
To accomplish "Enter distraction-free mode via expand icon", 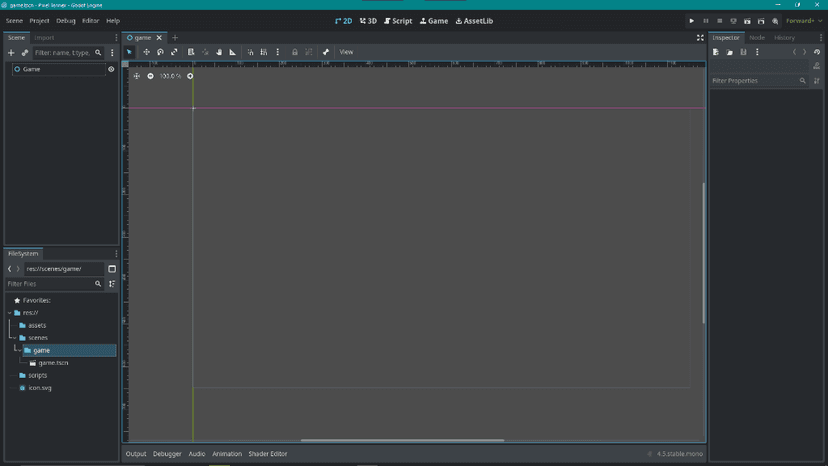I will point(700,38).
